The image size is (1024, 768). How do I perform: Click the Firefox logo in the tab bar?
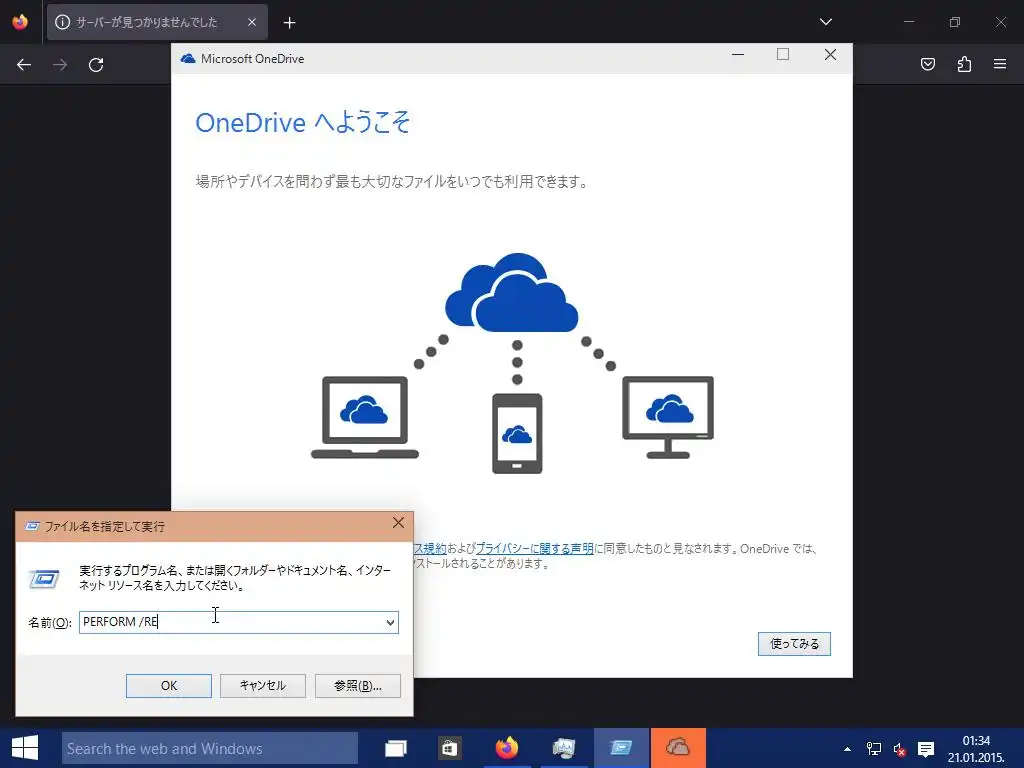(20, 22)
